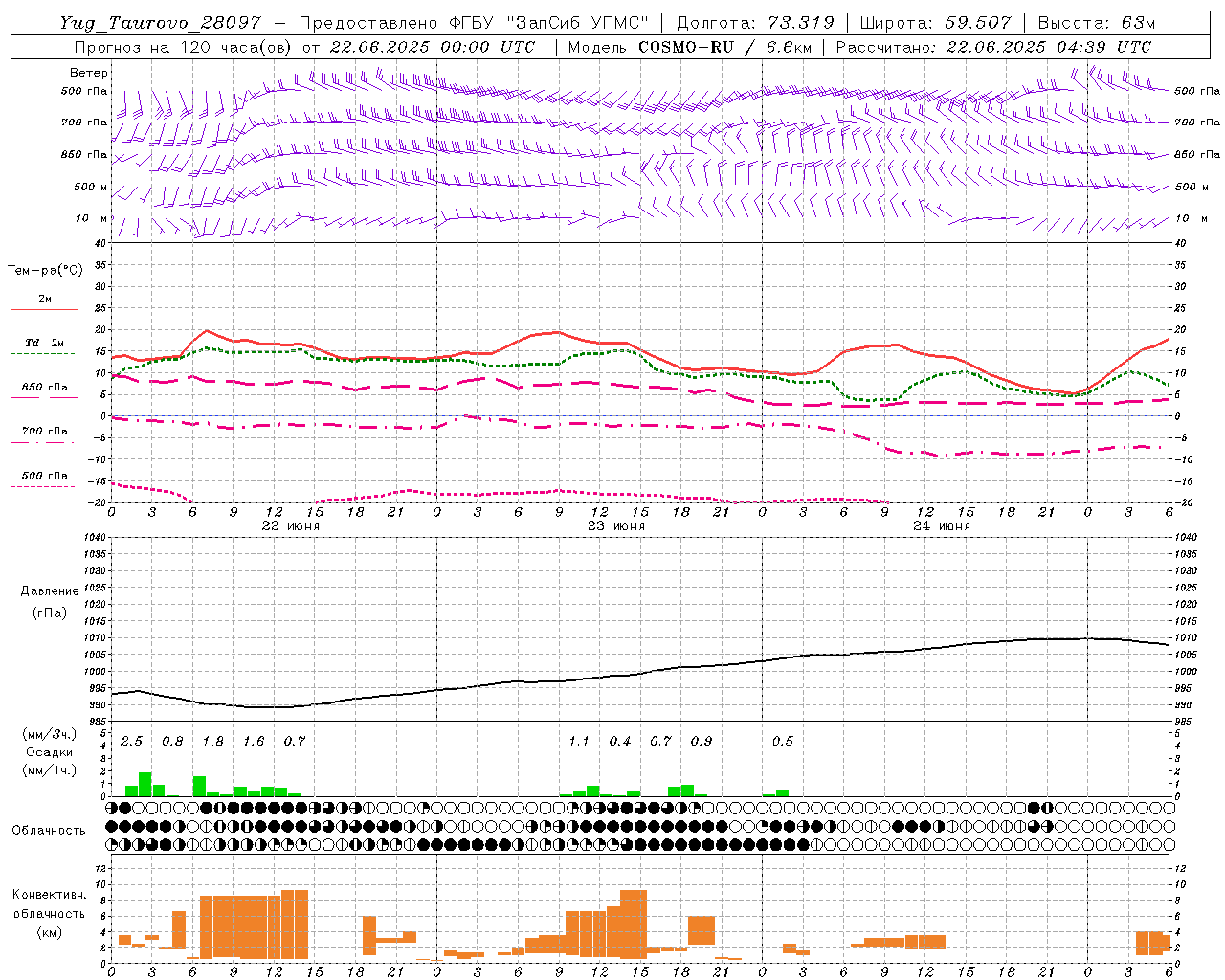The width and height of the screenshot is (1225, 980).
Task: Click the Облачность row label
Action: click(x=49, y=830)
